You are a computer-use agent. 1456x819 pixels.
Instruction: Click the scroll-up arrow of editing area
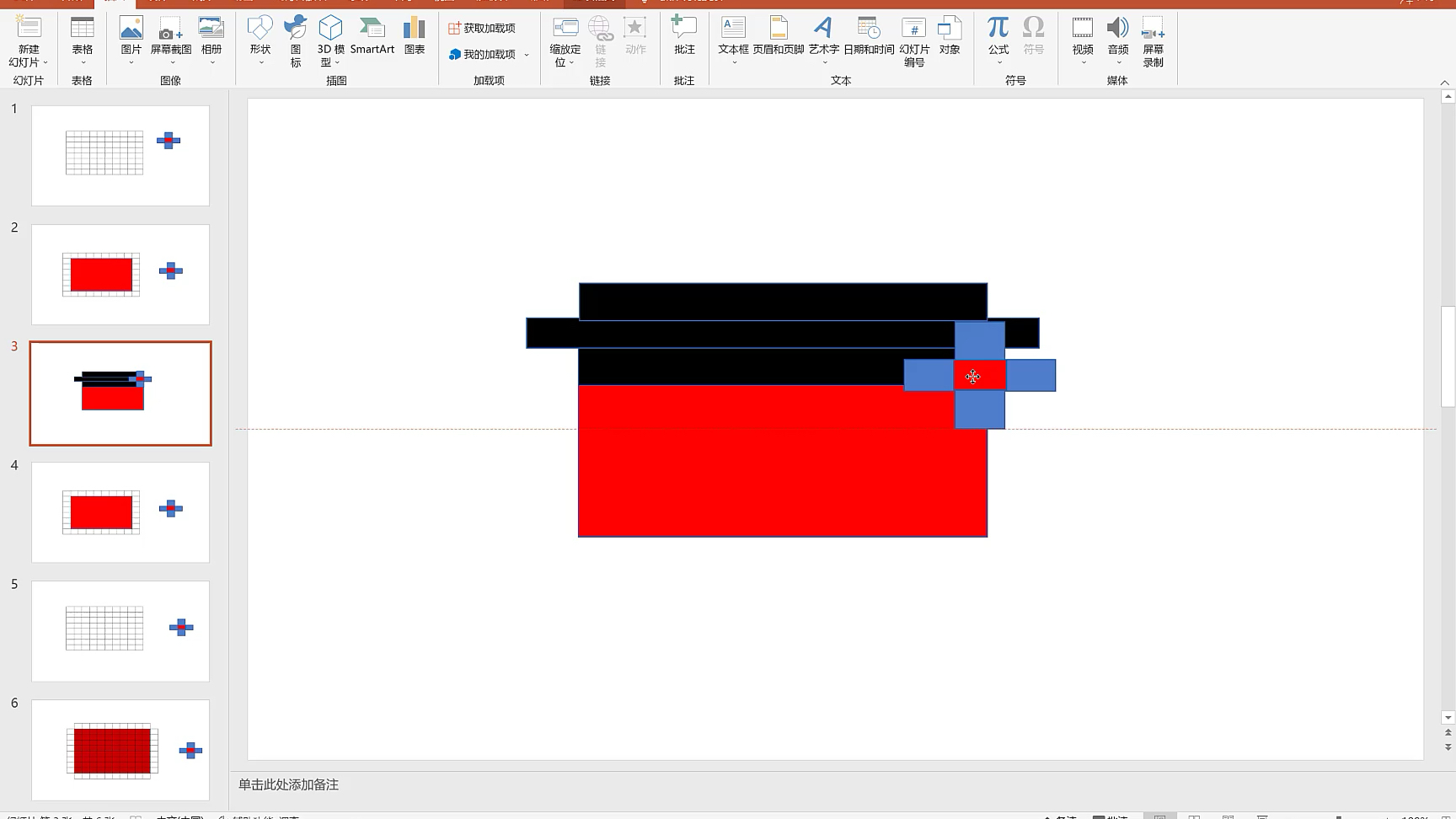pos(1448,97)
